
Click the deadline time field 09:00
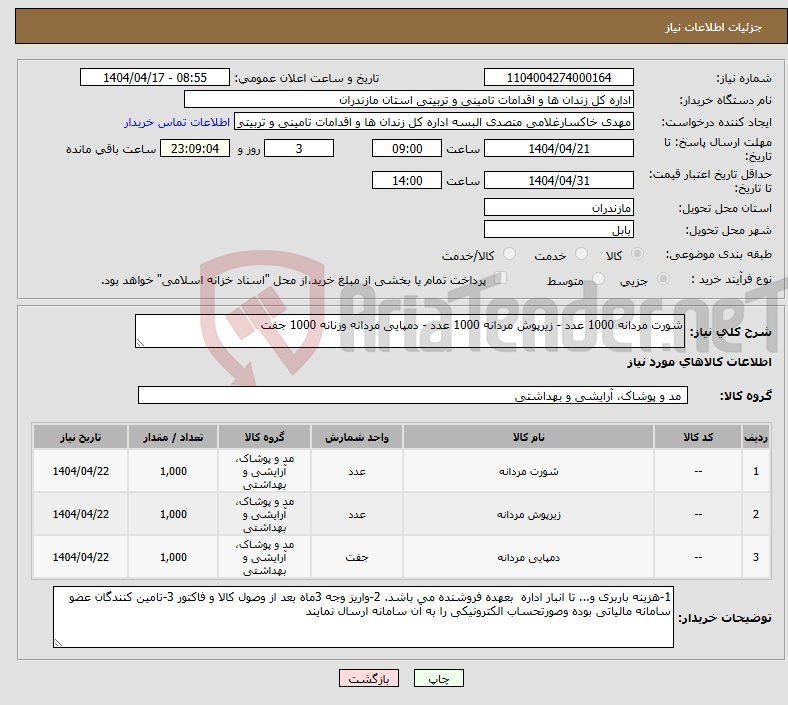pyautogui.click(x=407, y=148)
